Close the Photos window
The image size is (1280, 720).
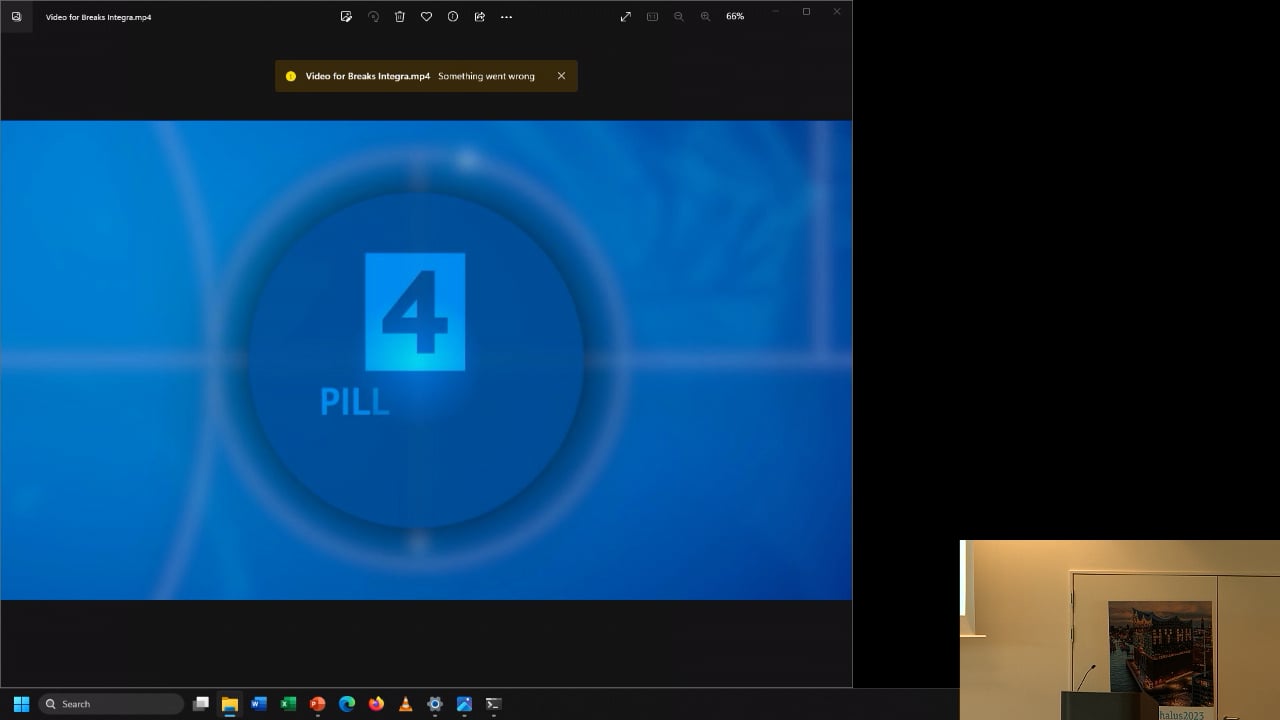tap(837, 12)
